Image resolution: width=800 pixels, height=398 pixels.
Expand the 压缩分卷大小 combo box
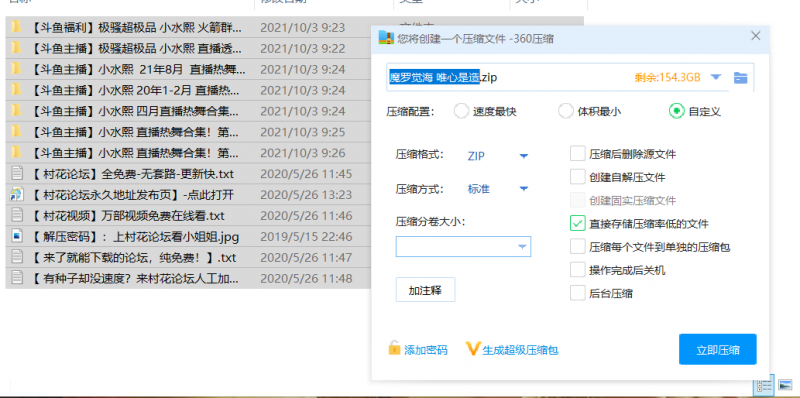[x=522, y=247]
